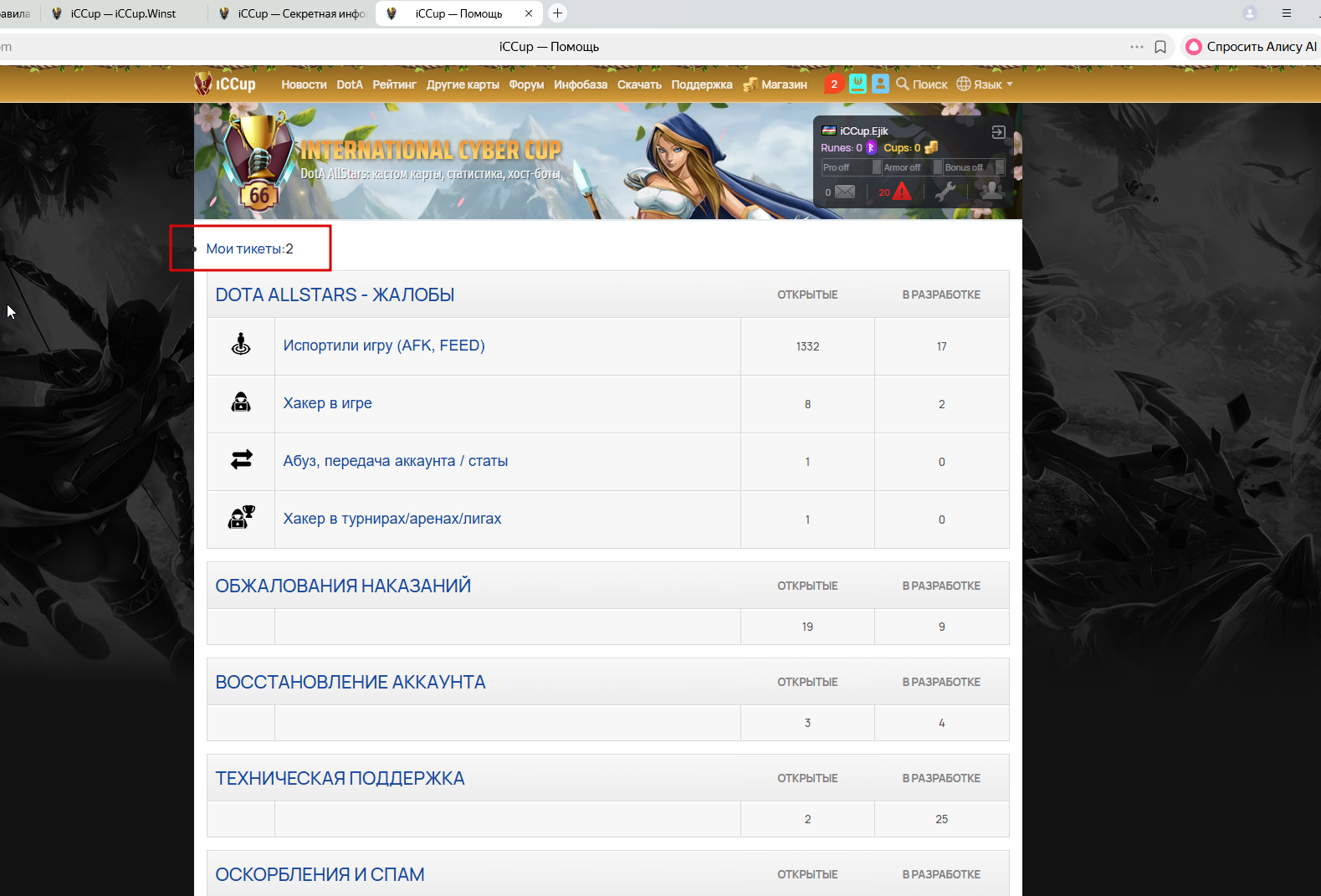Click the swap arrows icon for account abuse
1321x896 pixels.
point(241,459)
